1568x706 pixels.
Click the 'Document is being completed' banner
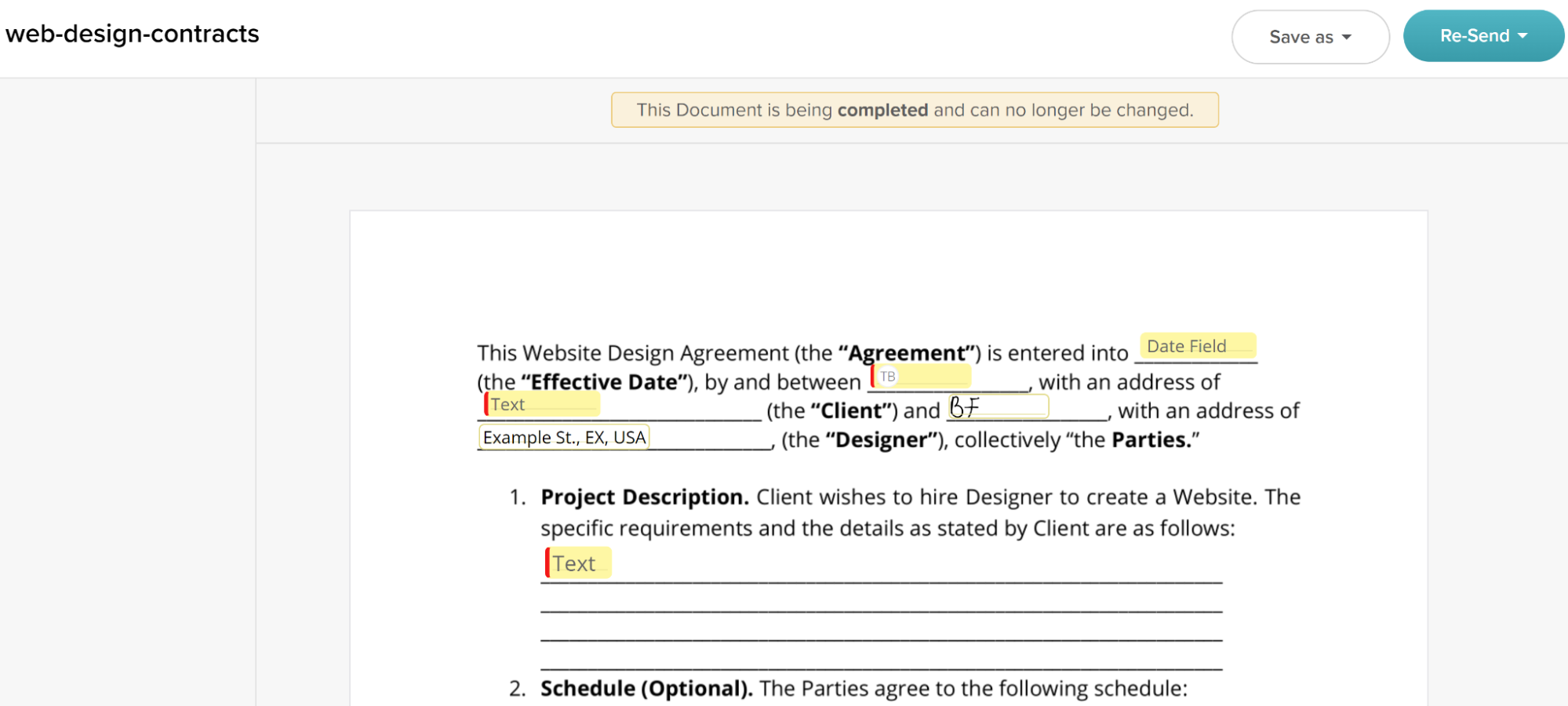point(914,110)
